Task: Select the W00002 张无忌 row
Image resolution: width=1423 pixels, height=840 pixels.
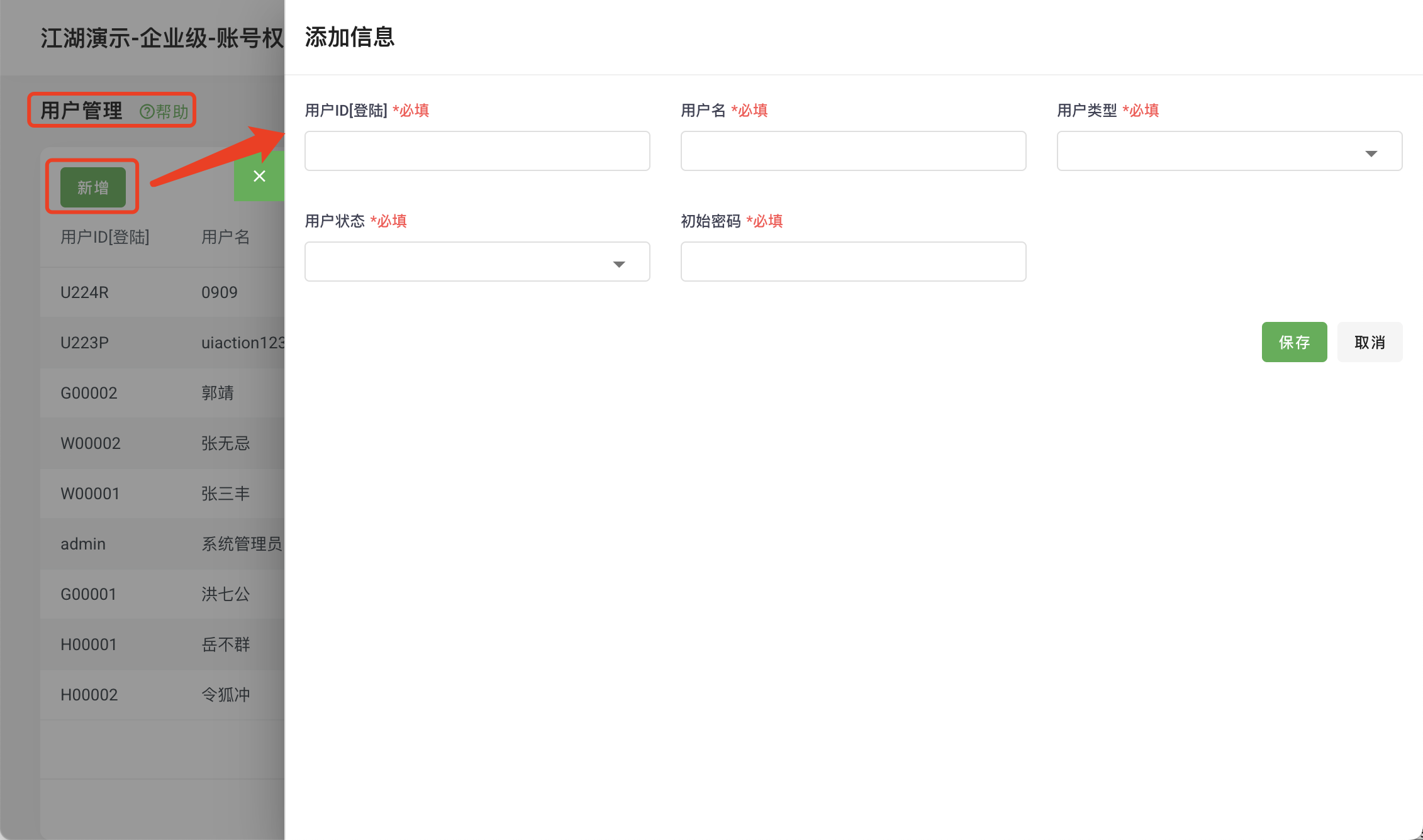Action: pos(90,443)
